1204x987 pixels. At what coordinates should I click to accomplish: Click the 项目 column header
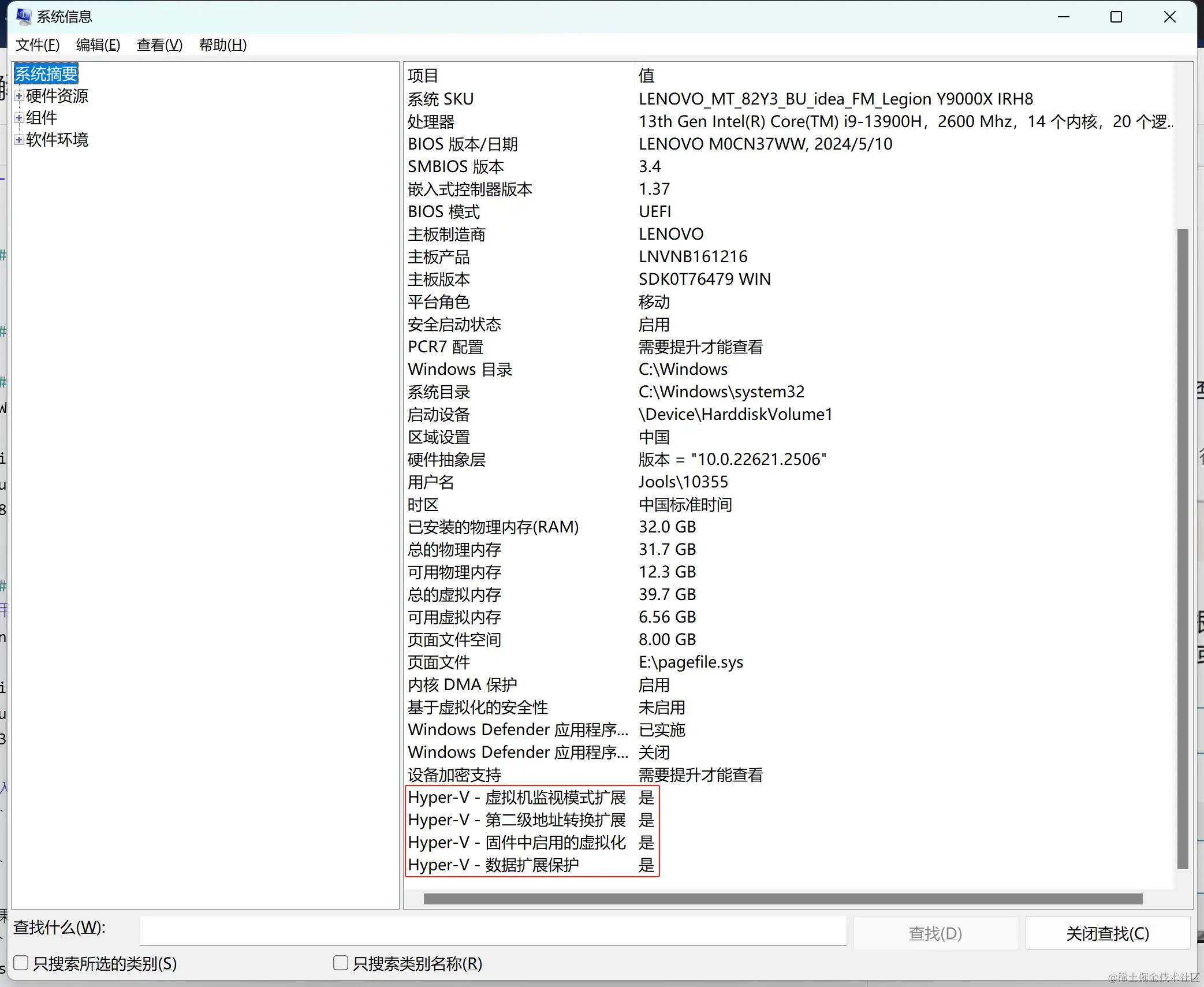pyautogui.click(x=423, y=76)
